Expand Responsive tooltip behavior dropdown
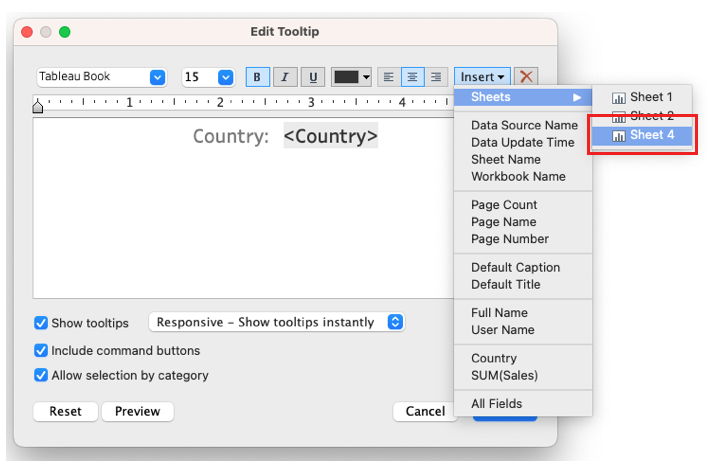 click(395, 322)
